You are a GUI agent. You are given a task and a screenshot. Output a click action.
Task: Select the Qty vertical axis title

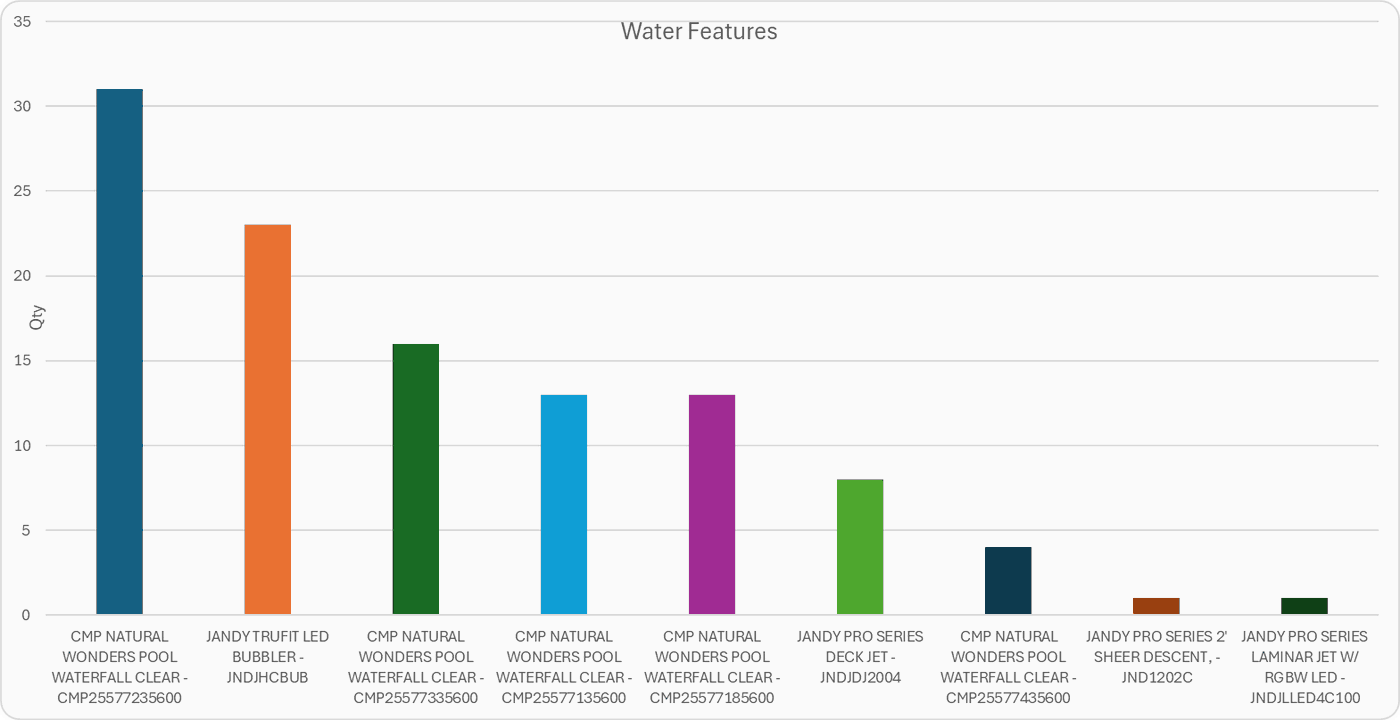[x=38, y=317]
